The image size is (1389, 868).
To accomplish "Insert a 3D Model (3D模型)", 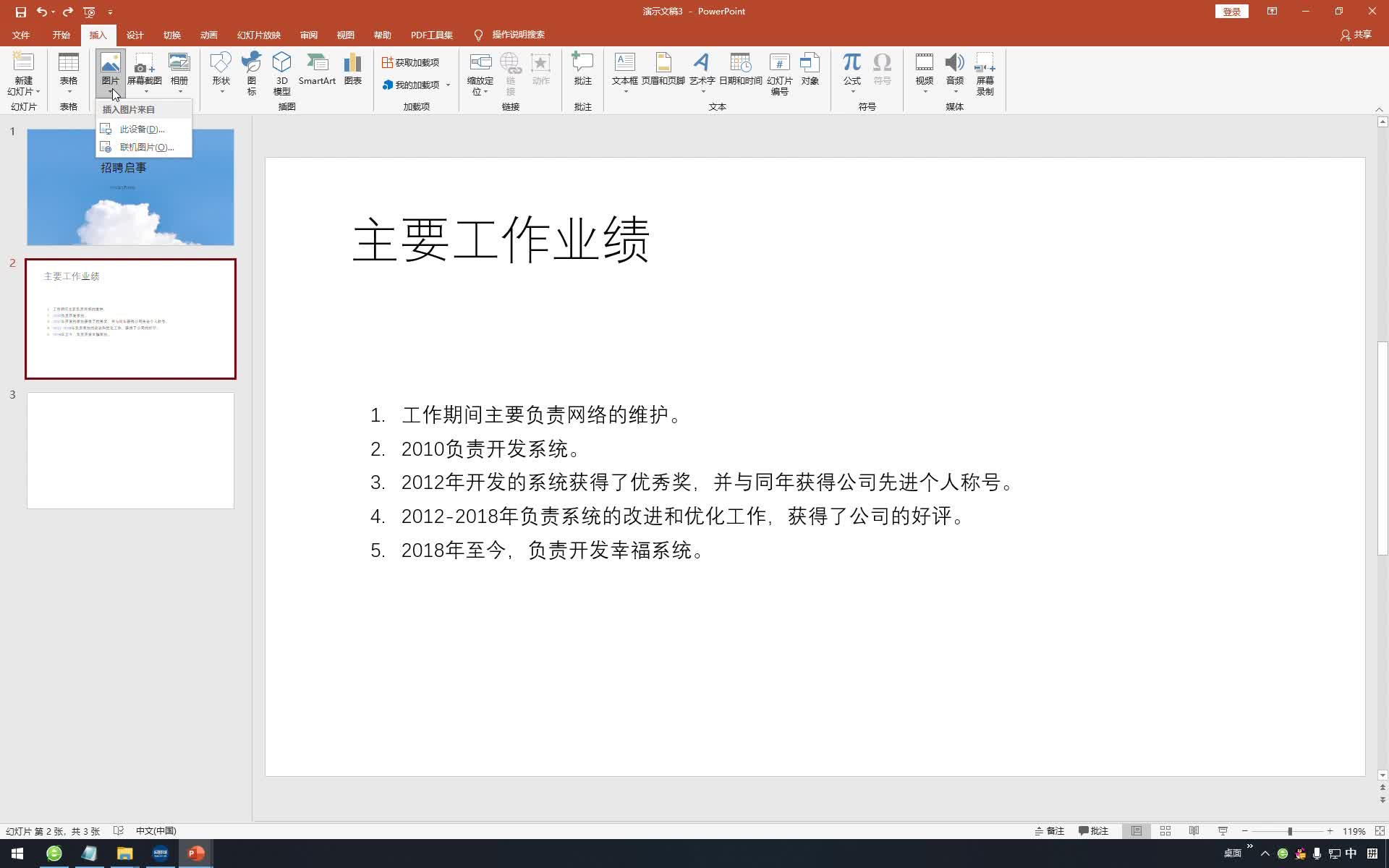I will 282,73.
